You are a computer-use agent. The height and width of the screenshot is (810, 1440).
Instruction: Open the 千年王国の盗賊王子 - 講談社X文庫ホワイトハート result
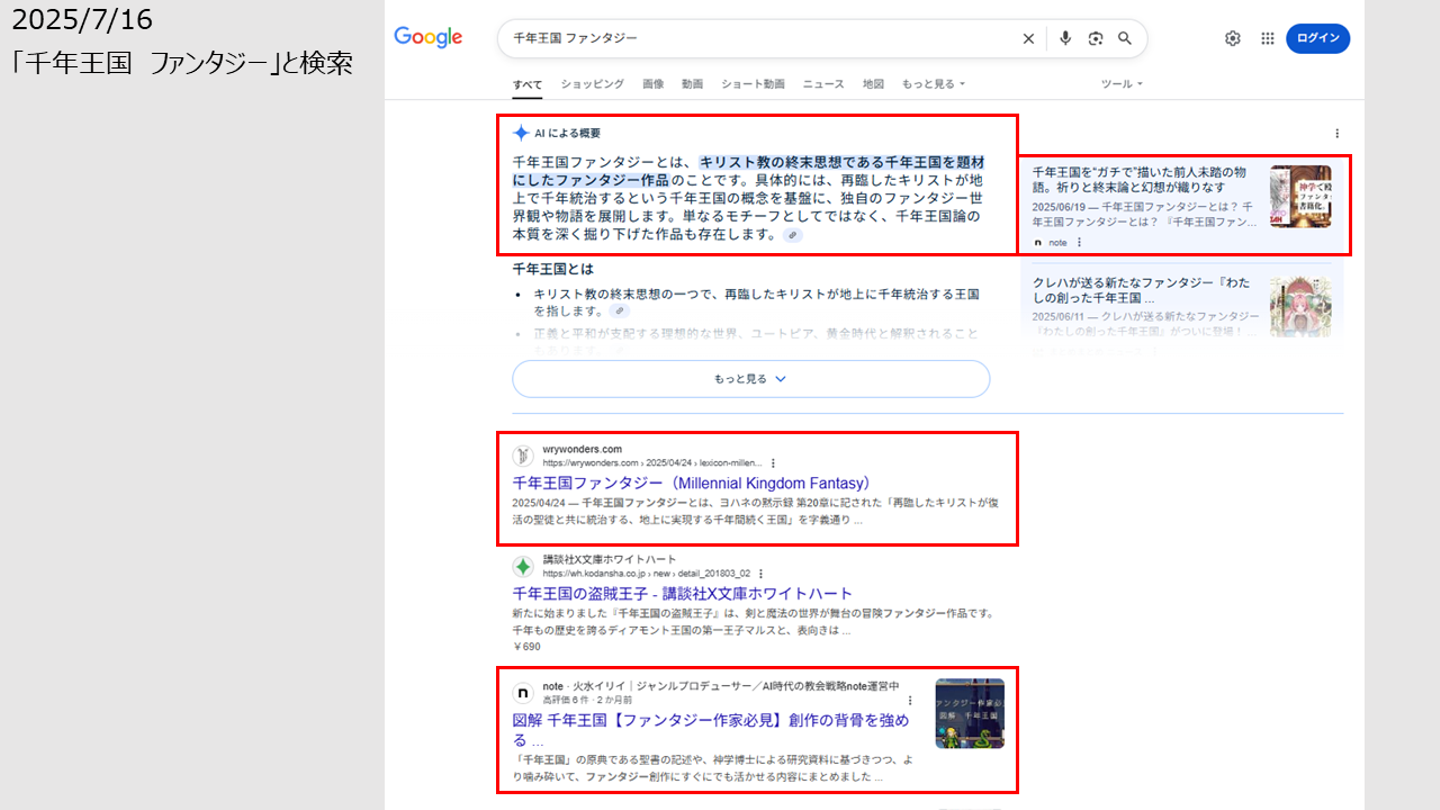tap(682, 593)
